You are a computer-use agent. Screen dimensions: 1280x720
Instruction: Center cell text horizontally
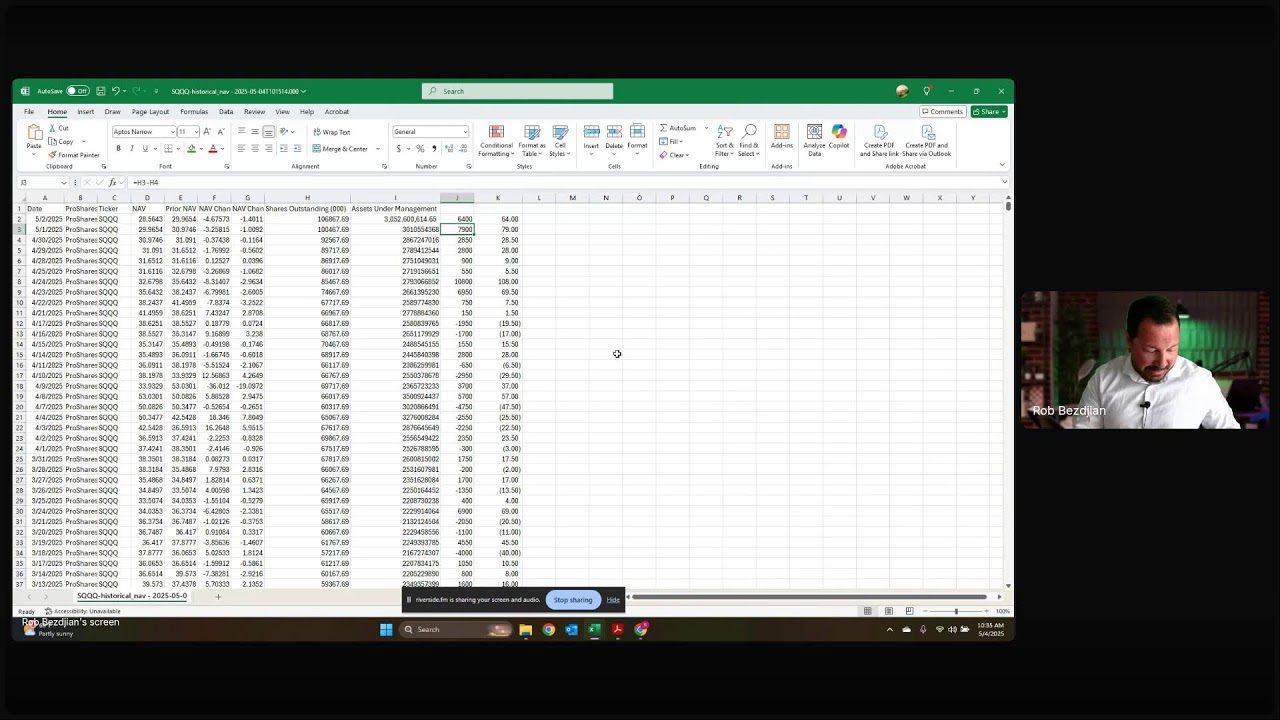click(255, 149)
